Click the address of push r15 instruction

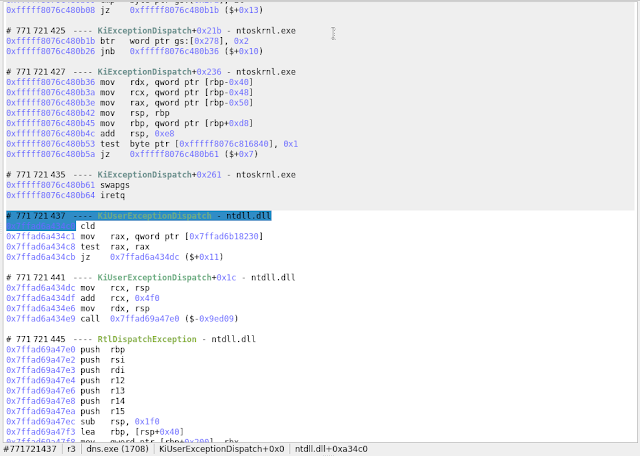[x=41, y=411]
